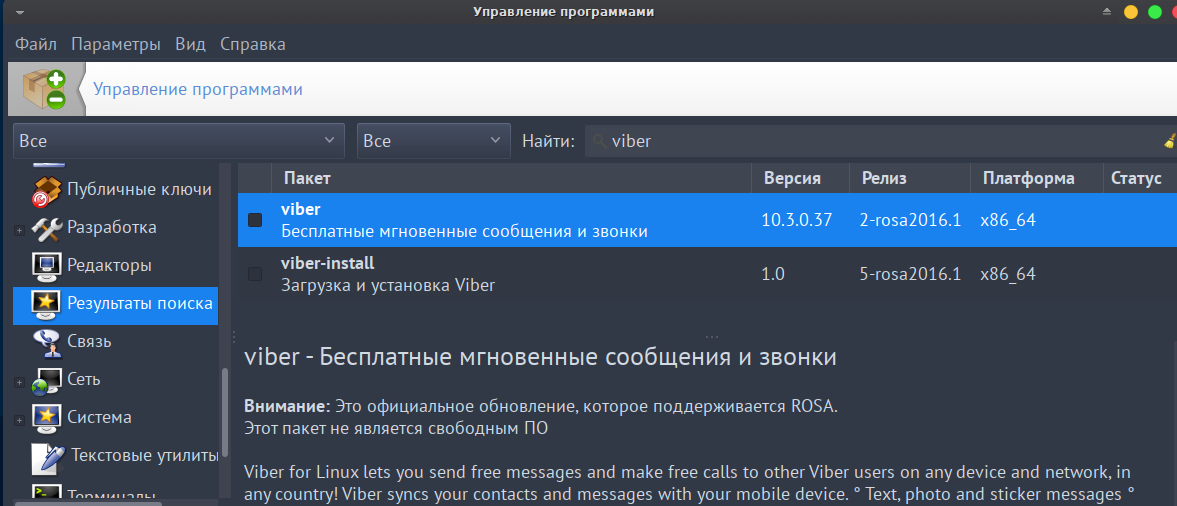
Task: Select the Сеть category icon
Action: pos(47,381)
